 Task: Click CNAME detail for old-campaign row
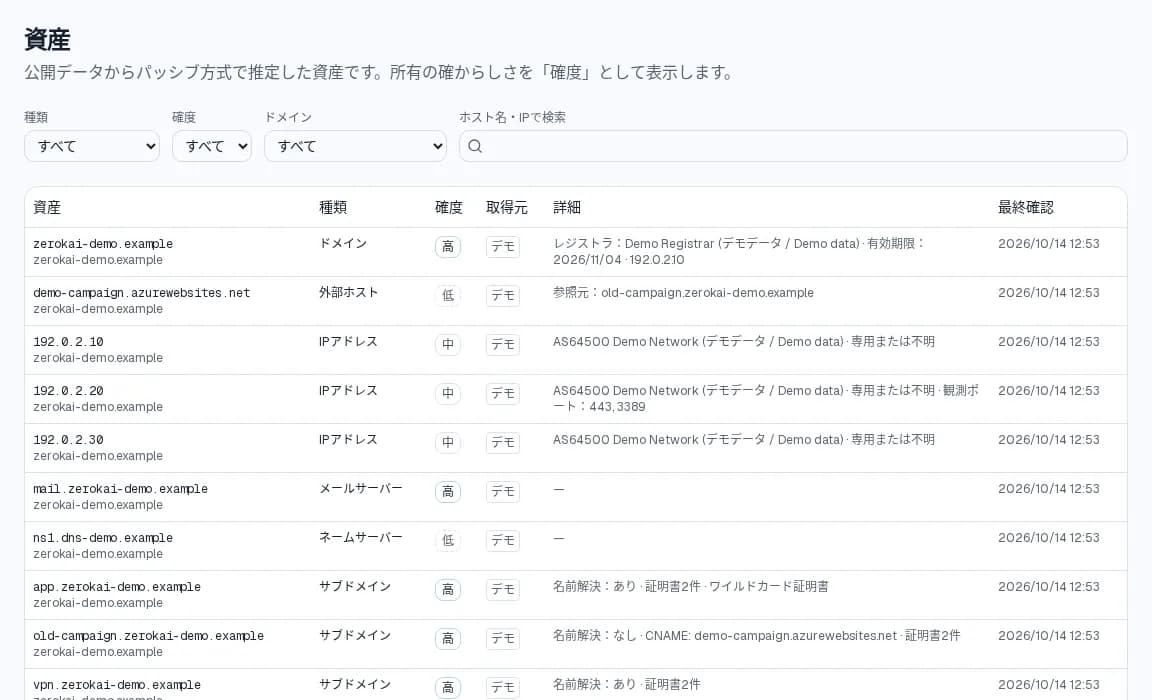756,636
